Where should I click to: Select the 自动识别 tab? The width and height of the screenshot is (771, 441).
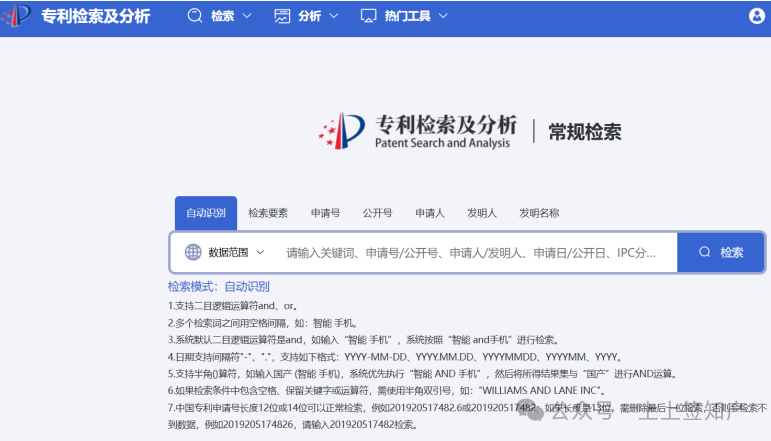(206, 213)
